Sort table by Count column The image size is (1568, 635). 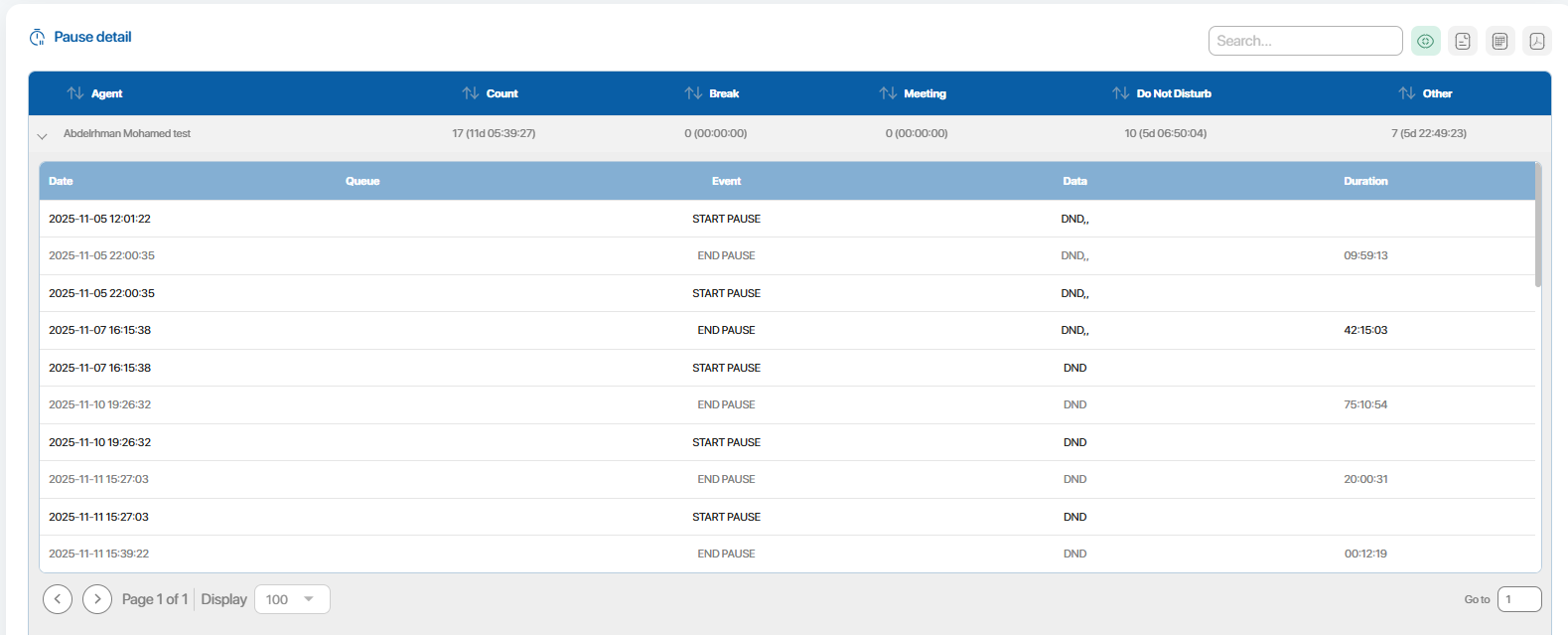(471, 93)
